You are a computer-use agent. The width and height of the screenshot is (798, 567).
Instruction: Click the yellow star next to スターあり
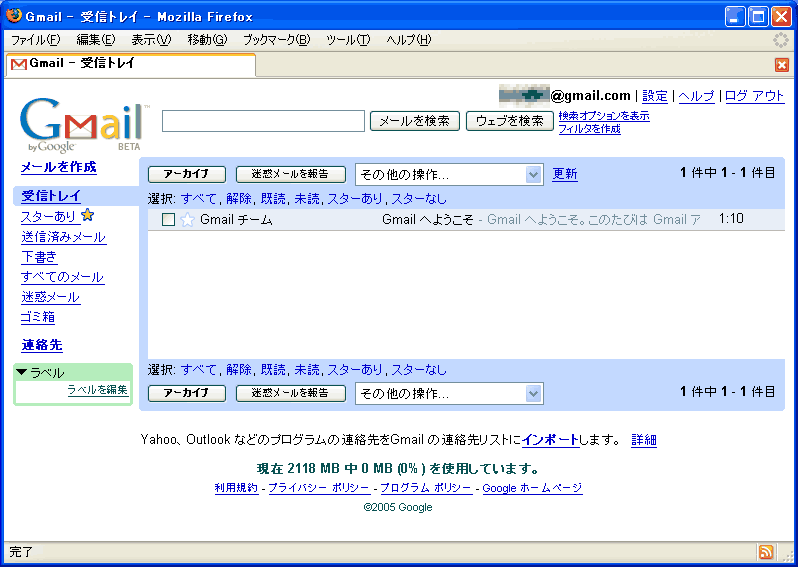pos(88,215)
